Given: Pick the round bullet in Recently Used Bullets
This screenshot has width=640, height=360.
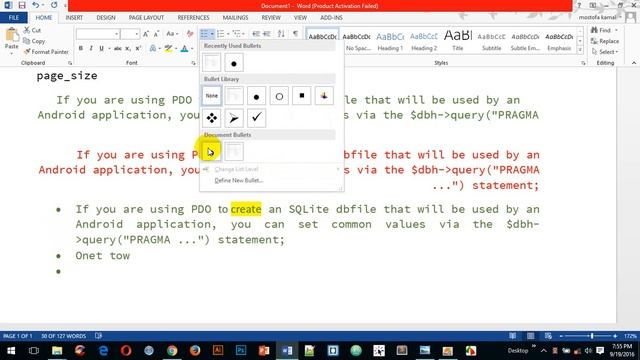Looking at the screenshot, I should [x=234, y=63].
